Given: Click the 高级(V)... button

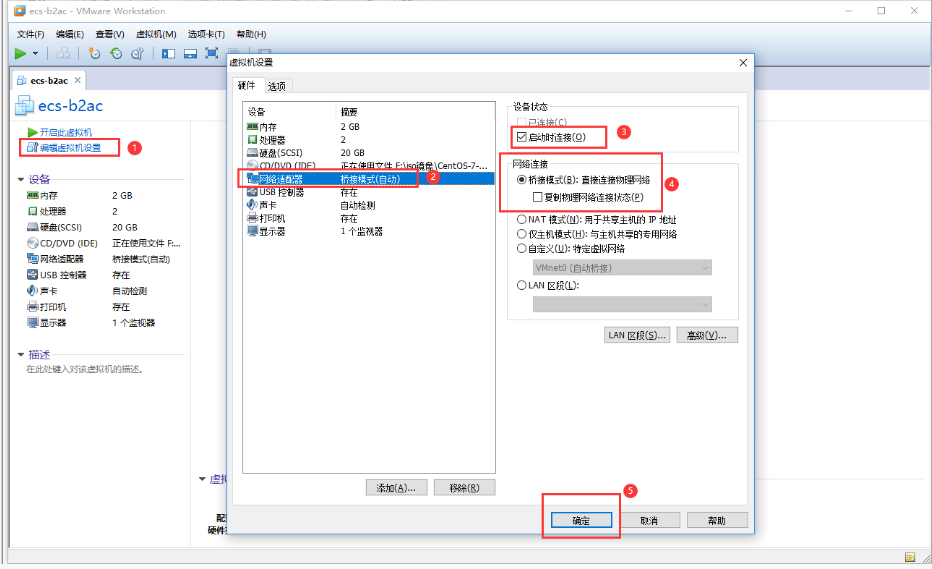Looking at the screenshot, I should pos(707,335).
